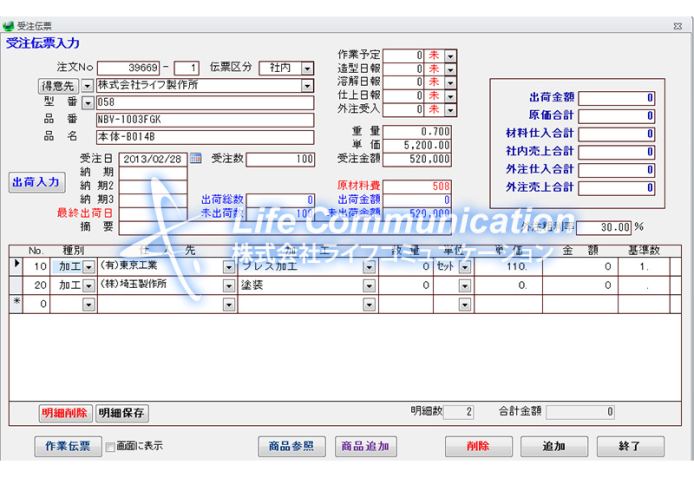Open the 外注受入 status dropdown
Viewport: 694px width, 478px height.
pos(450,110)
